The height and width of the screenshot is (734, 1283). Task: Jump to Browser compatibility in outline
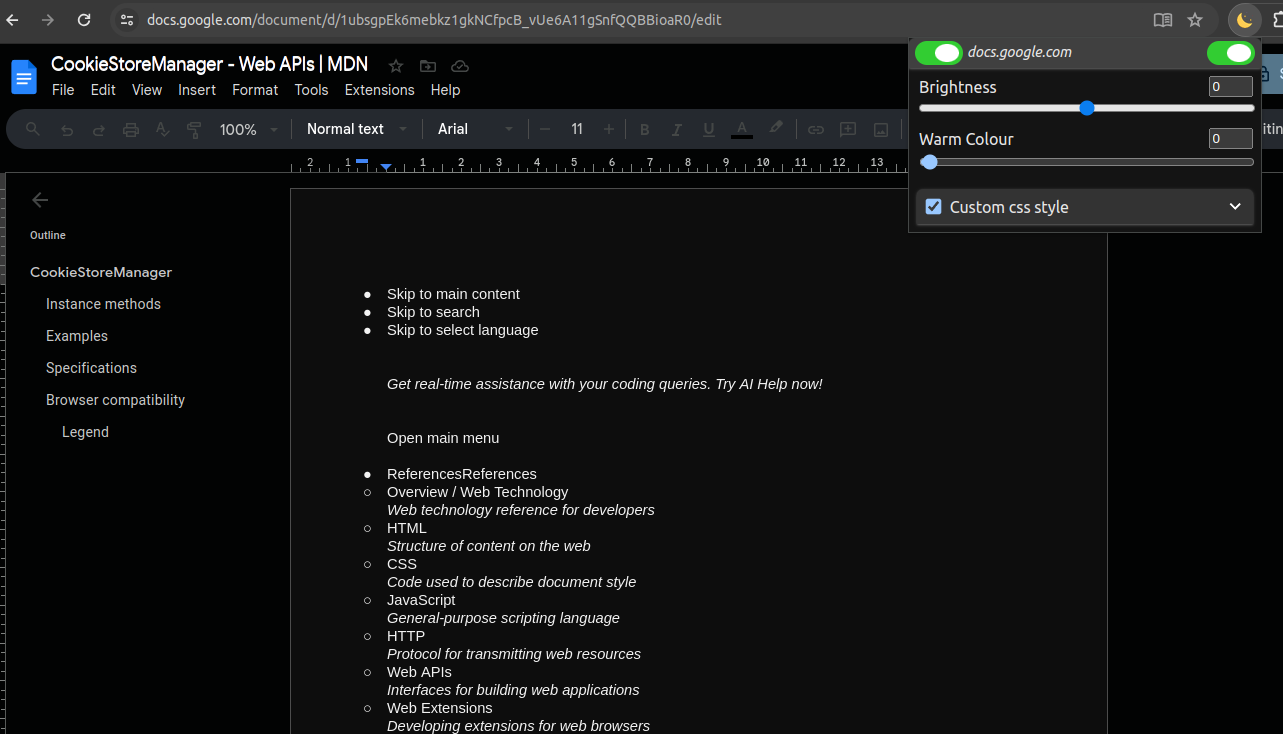115,400
